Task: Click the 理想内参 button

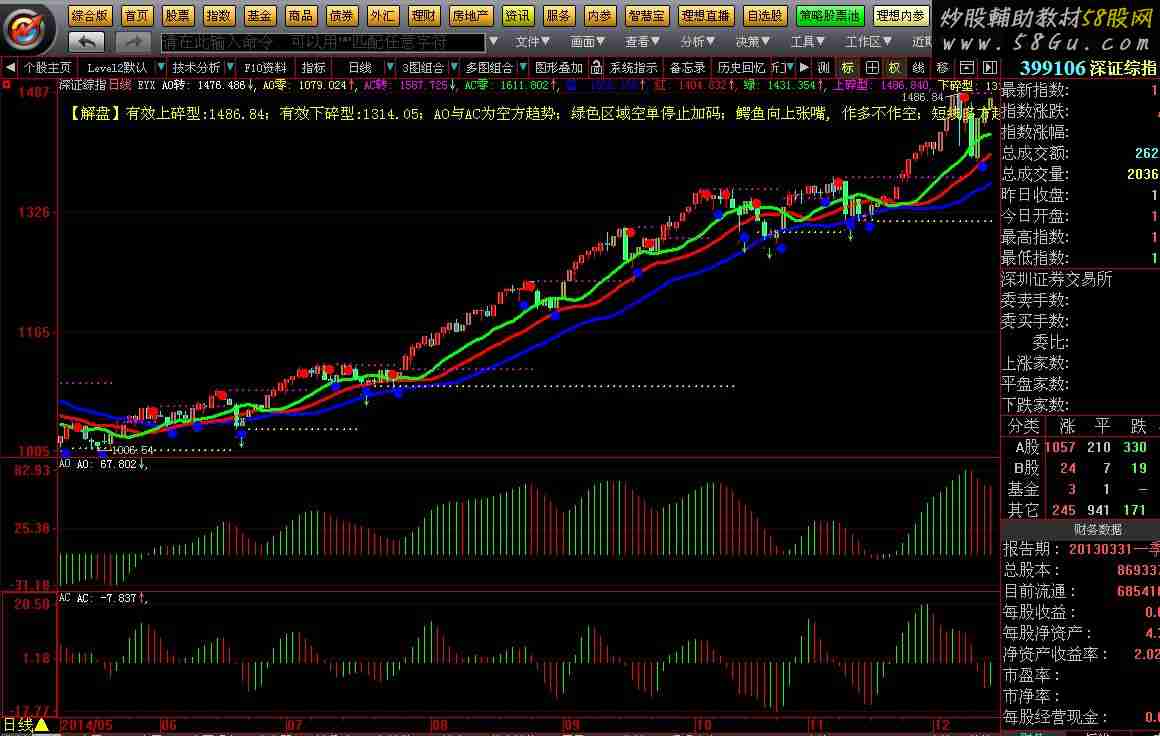Action: 900,16
